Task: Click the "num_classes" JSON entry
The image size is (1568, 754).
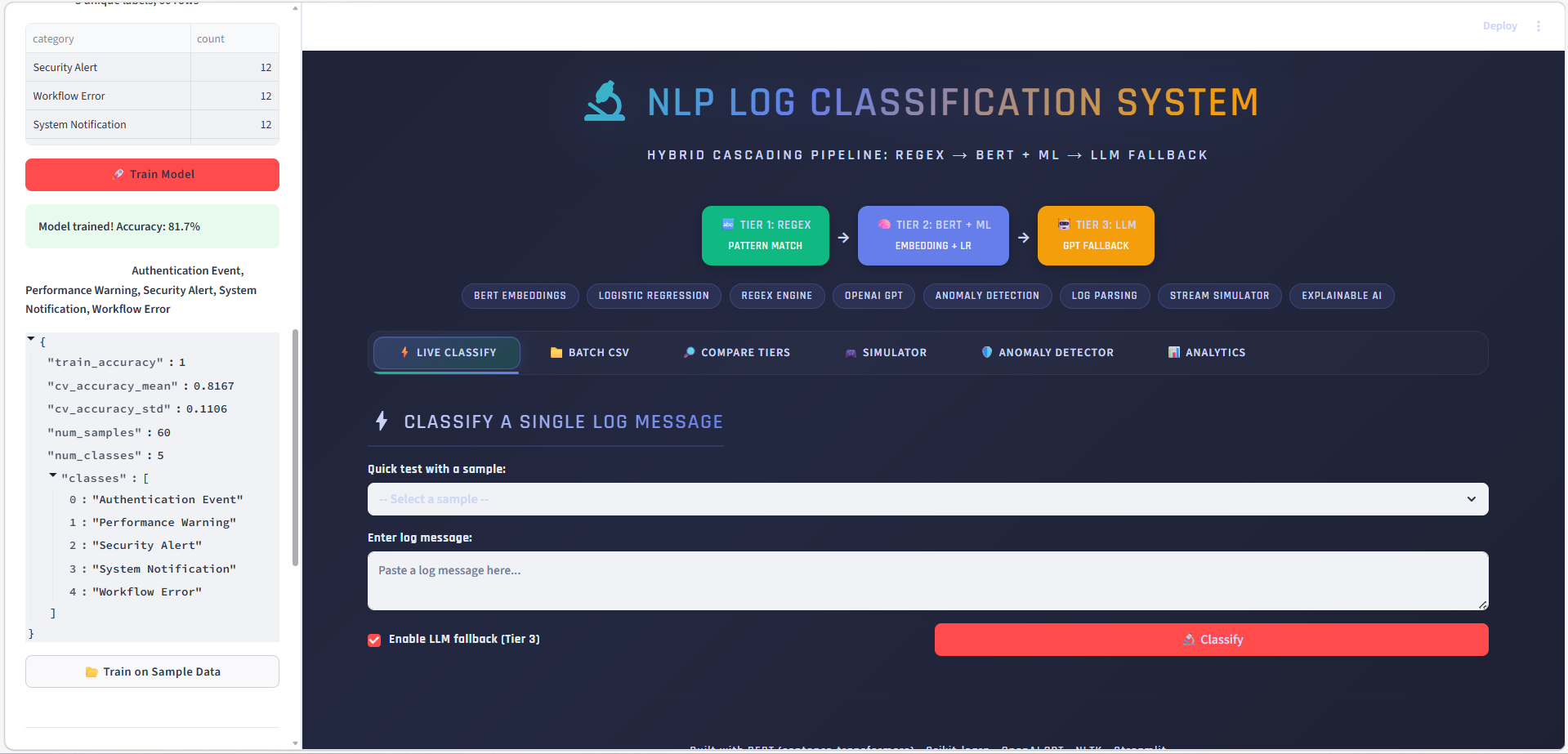Action: (105, 456)
